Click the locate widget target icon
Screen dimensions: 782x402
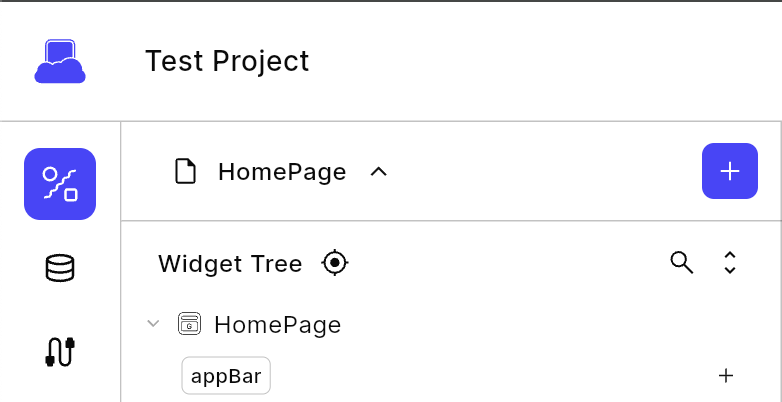[335, 263]
